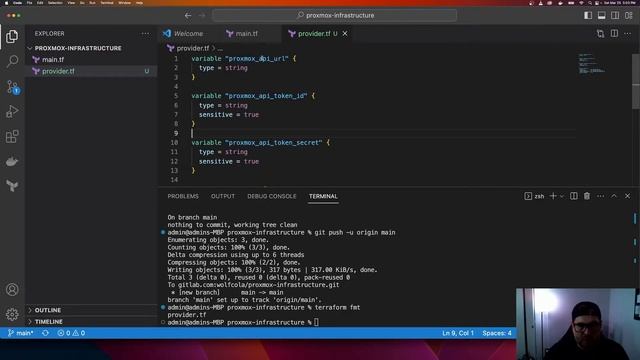The image size is (640, 360).
Task: Switch to the Output panel tab
Action: (x=223, y=196)
